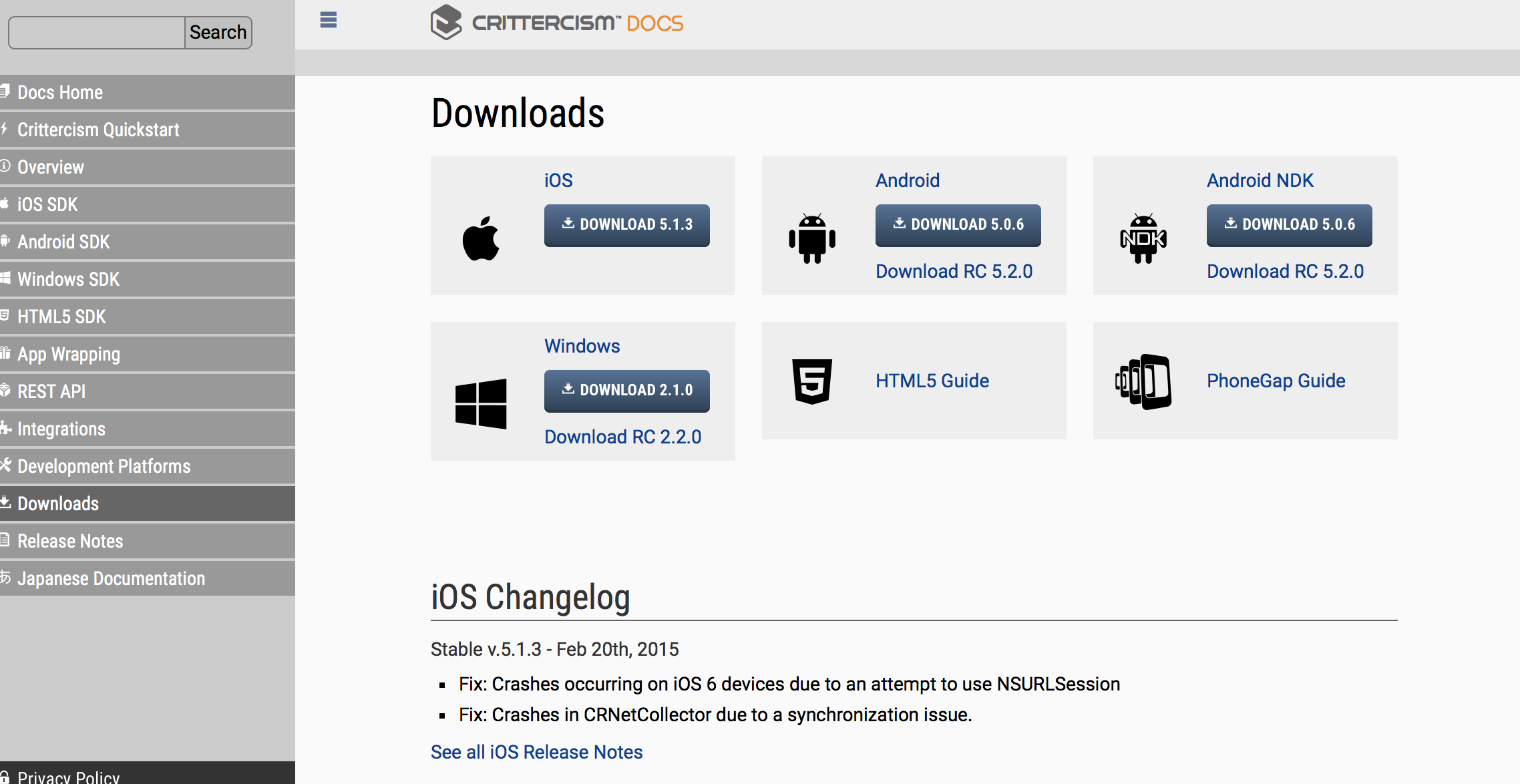Viewport: 1520px width, 784px height.
Task: Click the Android NDK robot icon
Action: point(1143,238)
